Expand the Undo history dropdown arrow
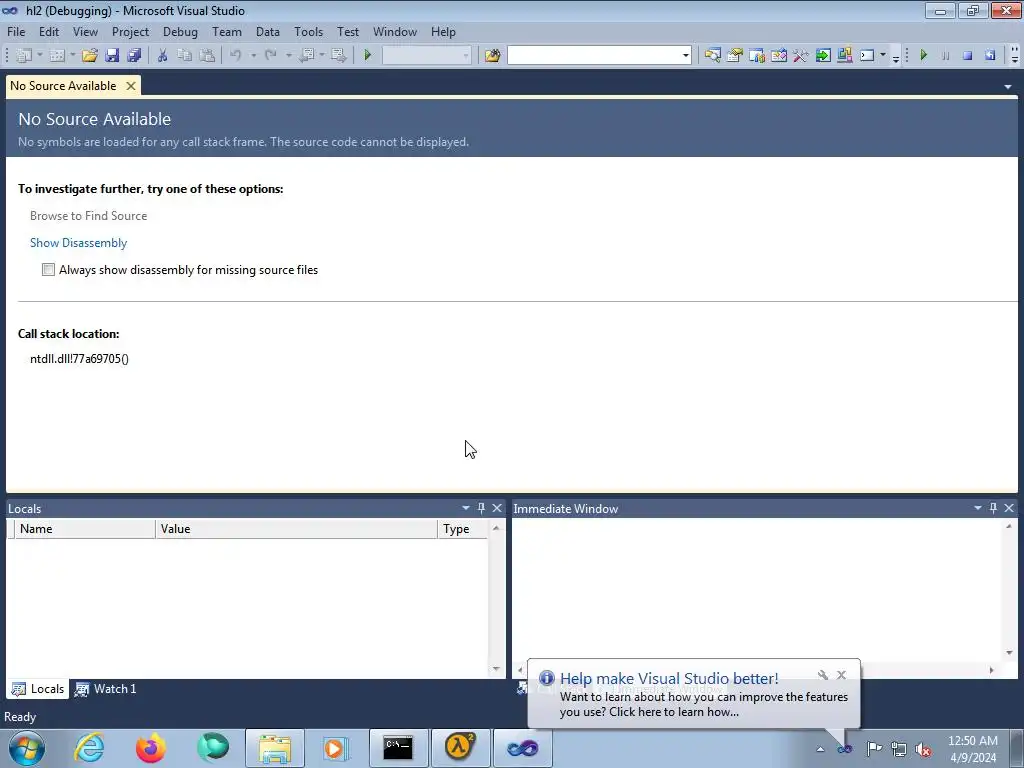This screenshot has height=768, width=1024. click(x=253, y=56)
